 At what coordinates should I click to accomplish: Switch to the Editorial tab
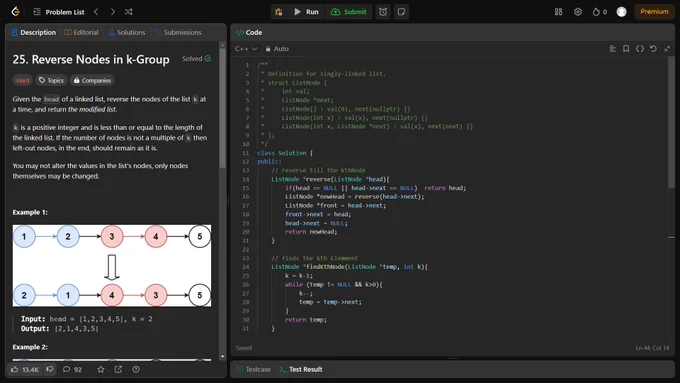pyautogui.click(x=81, y=33)
